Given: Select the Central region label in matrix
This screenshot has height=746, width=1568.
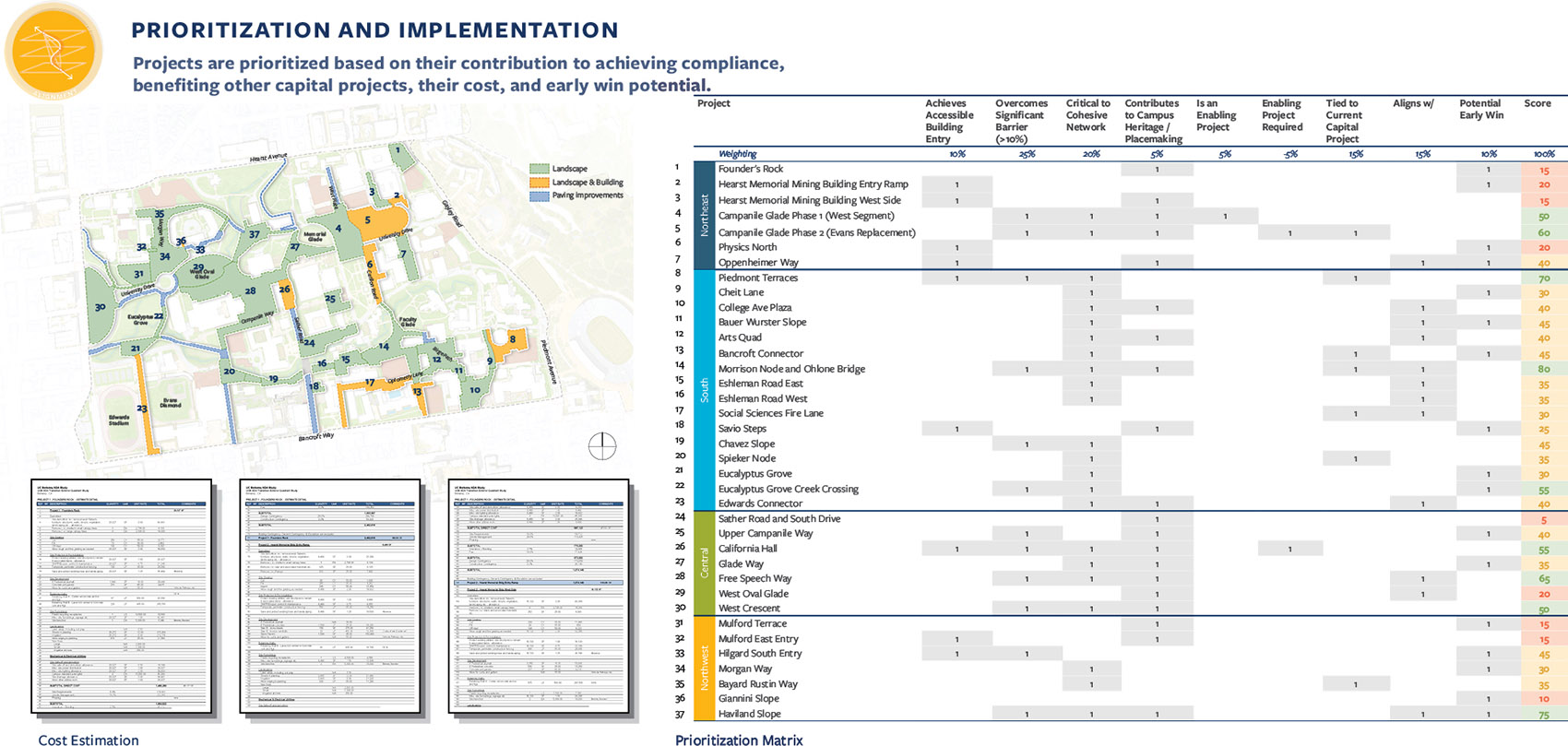Looking at the screenshot, I should 705,562.
